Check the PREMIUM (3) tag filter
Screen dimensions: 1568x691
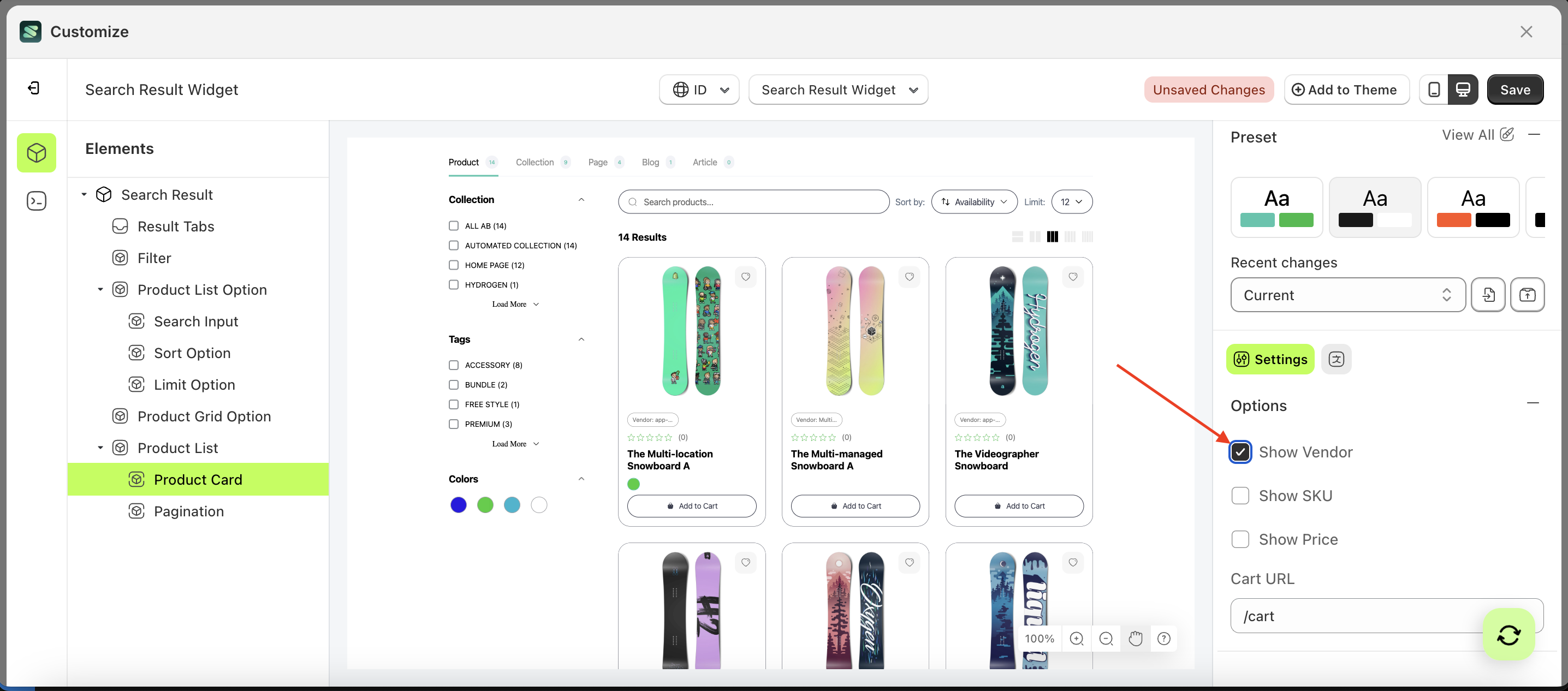coord(454,424)
